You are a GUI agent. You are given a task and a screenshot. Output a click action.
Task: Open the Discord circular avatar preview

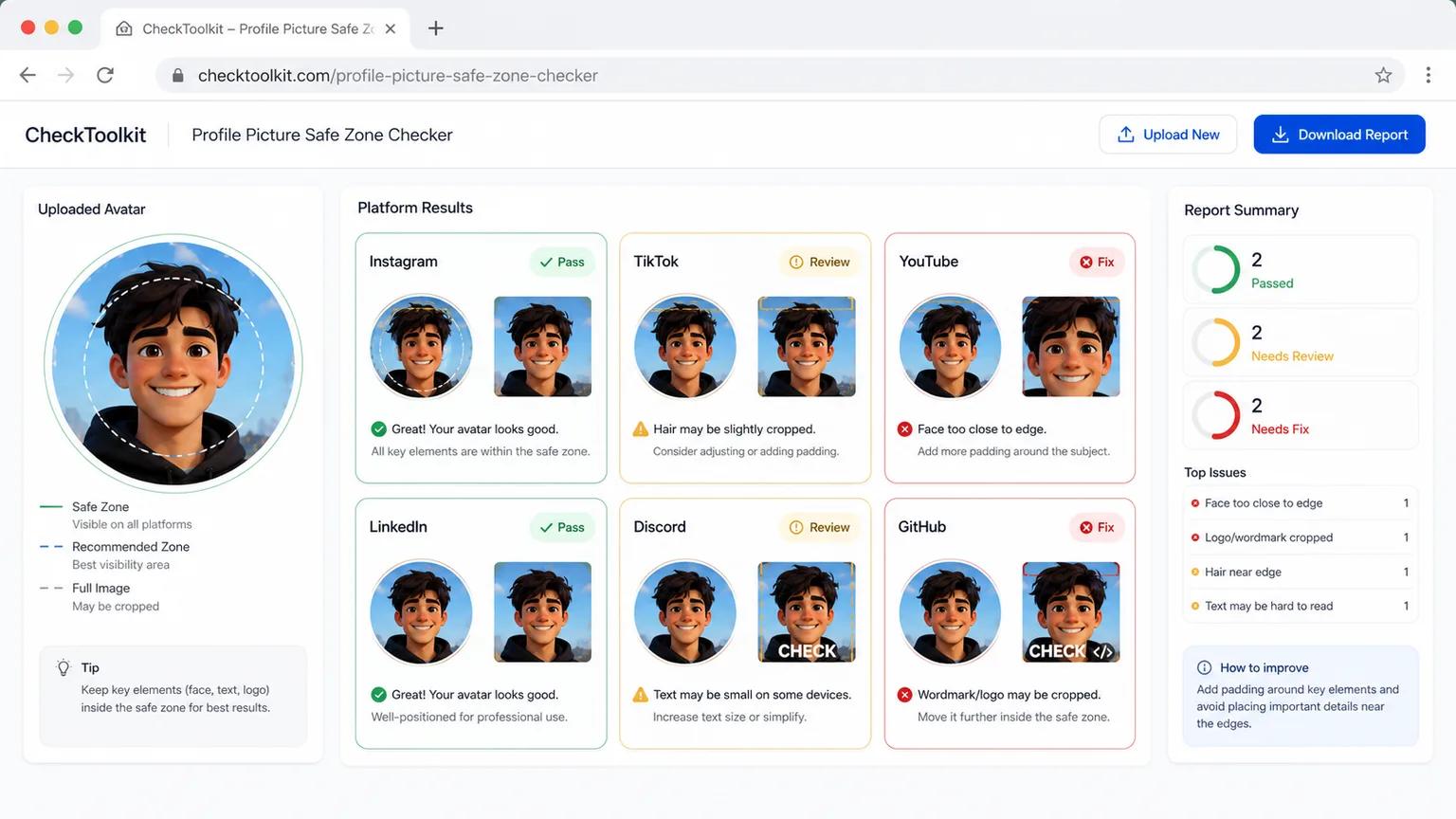685,611
